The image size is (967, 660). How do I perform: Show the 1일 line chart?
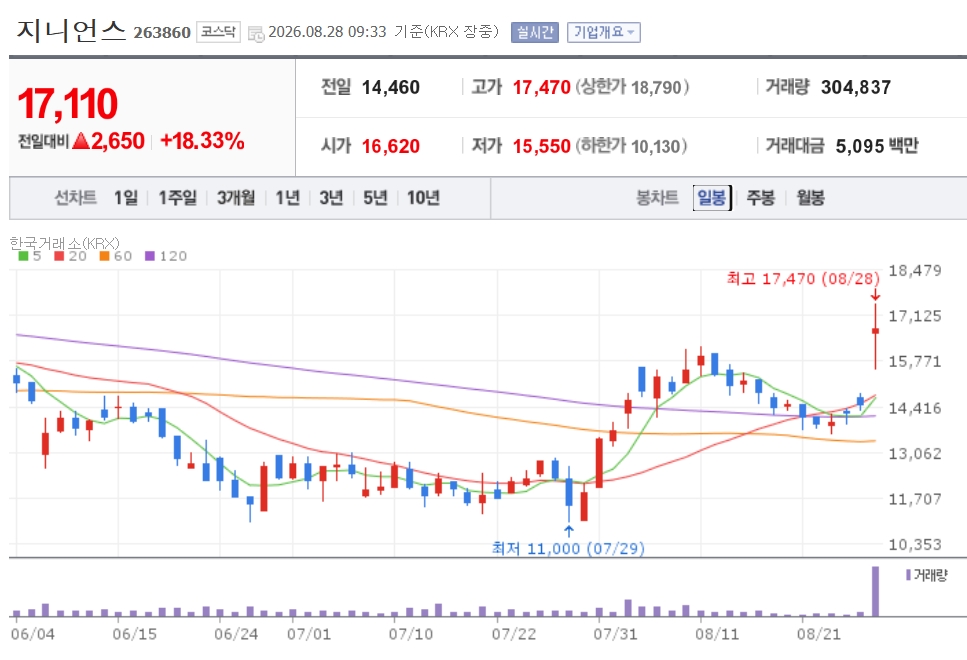click(126, 197)
